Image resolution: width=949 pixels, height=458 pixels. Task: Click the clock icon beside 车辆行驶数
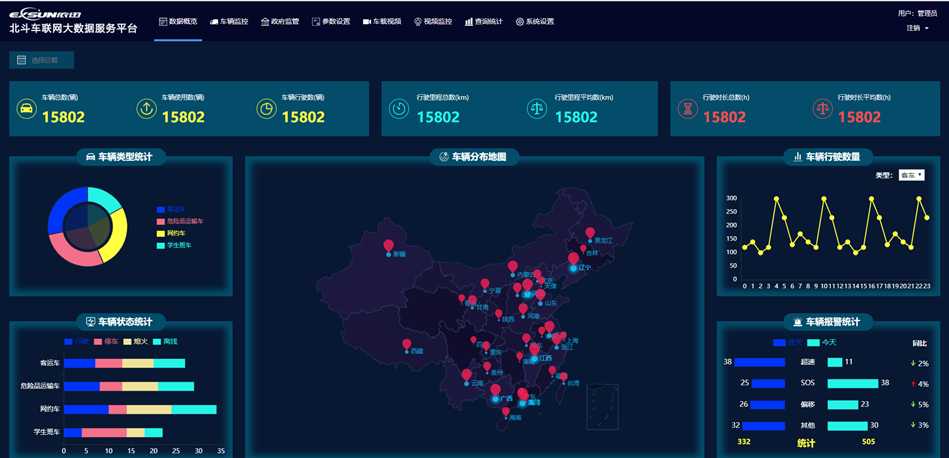pyautogui.click(x=266, y=109)
